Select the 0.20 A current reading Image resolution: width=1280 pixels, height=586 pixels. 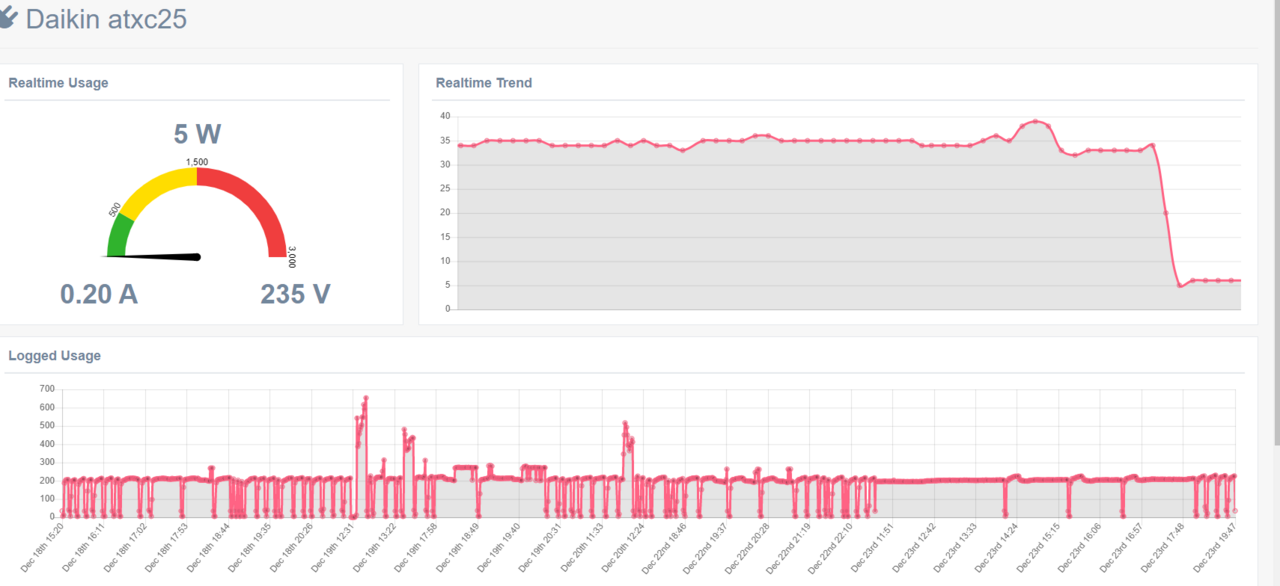(x=99, y=294)
